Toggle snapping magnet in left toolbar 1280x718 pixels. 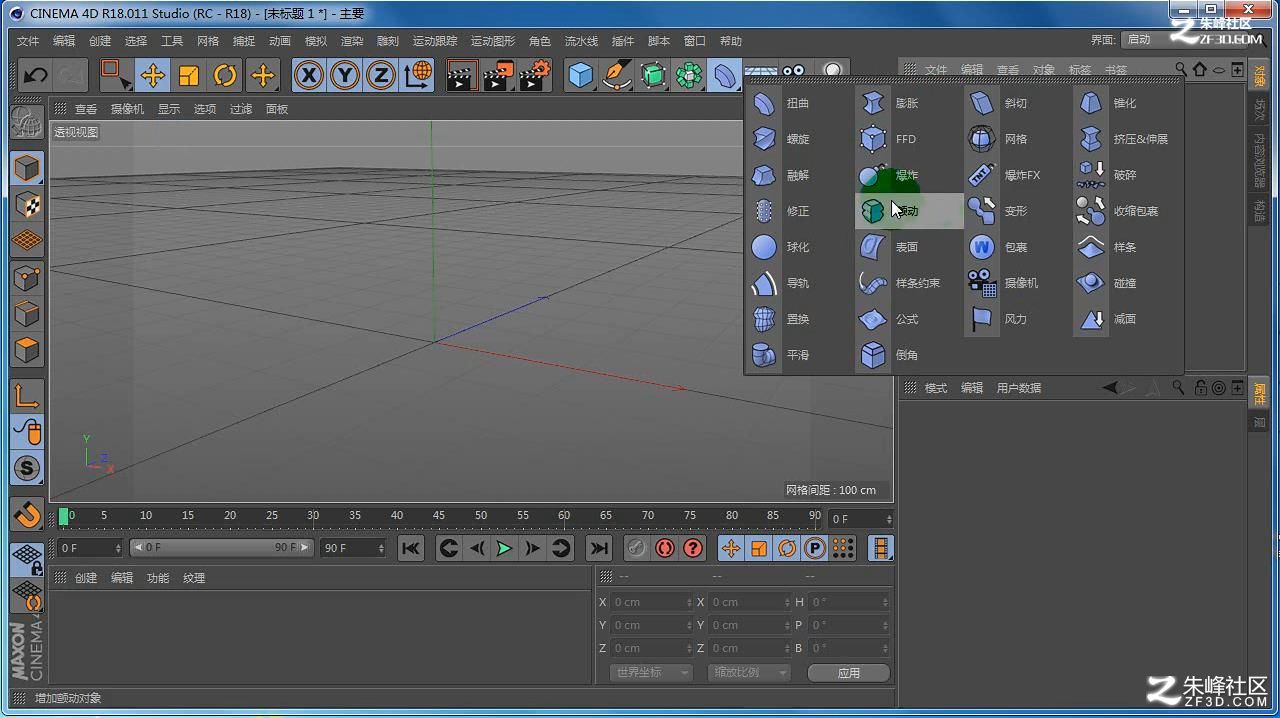pos(28,513)
